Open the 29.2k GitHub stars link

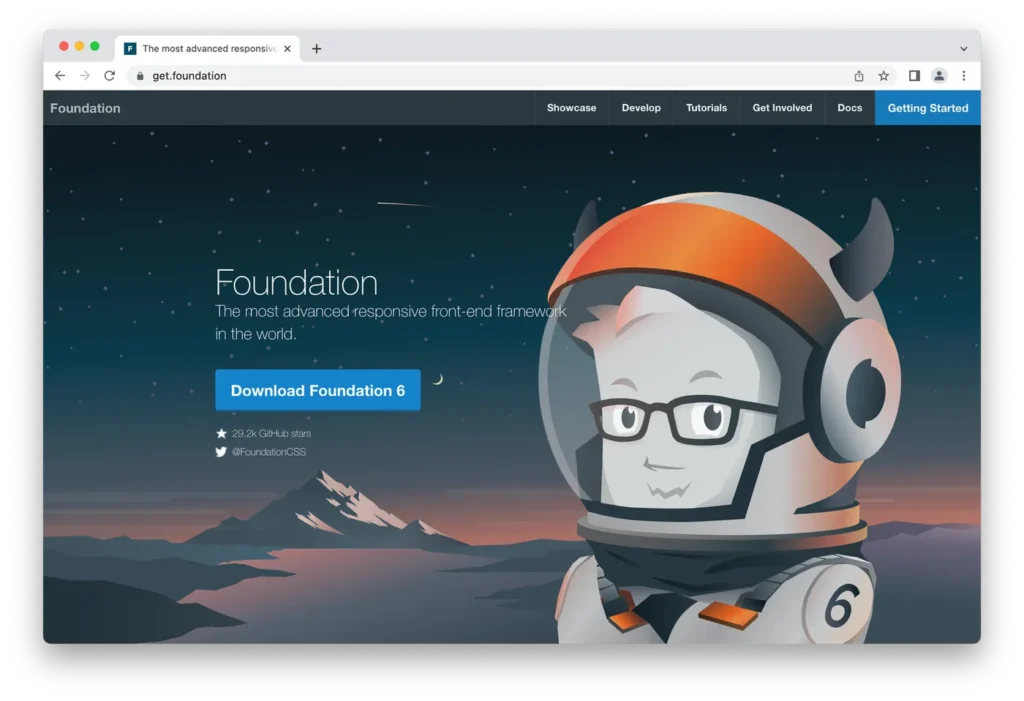(271, 434)
